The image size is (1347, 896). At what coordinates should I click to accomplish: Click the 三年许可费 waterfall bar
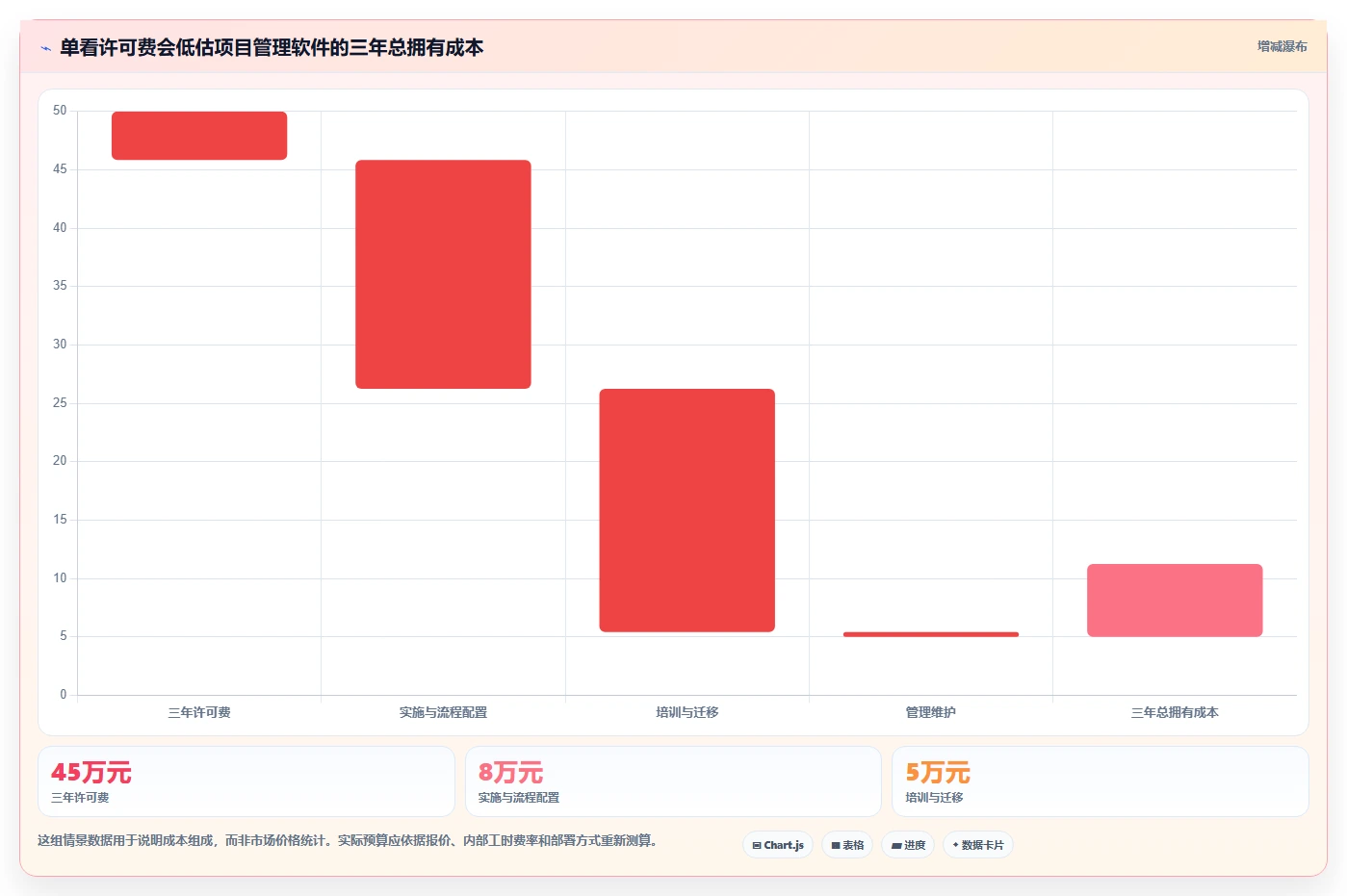199,136
